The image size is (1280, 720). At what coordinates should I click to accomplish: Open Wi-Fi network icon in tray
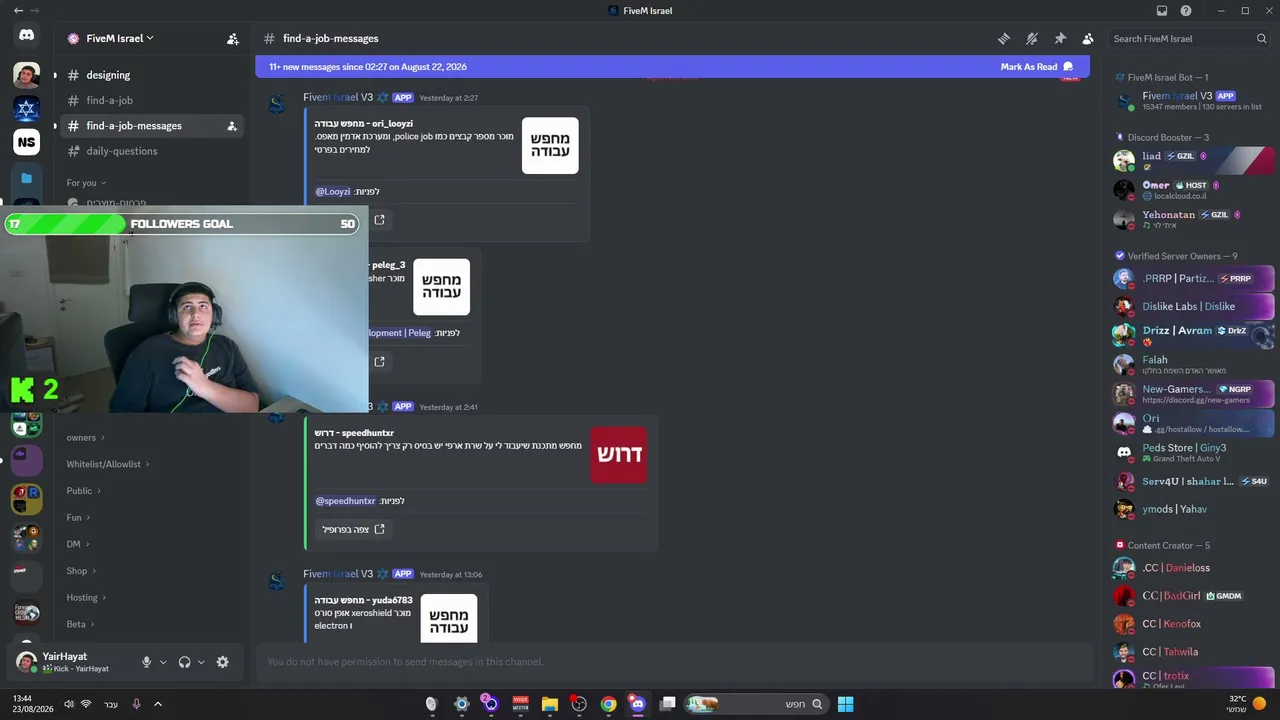86,704
